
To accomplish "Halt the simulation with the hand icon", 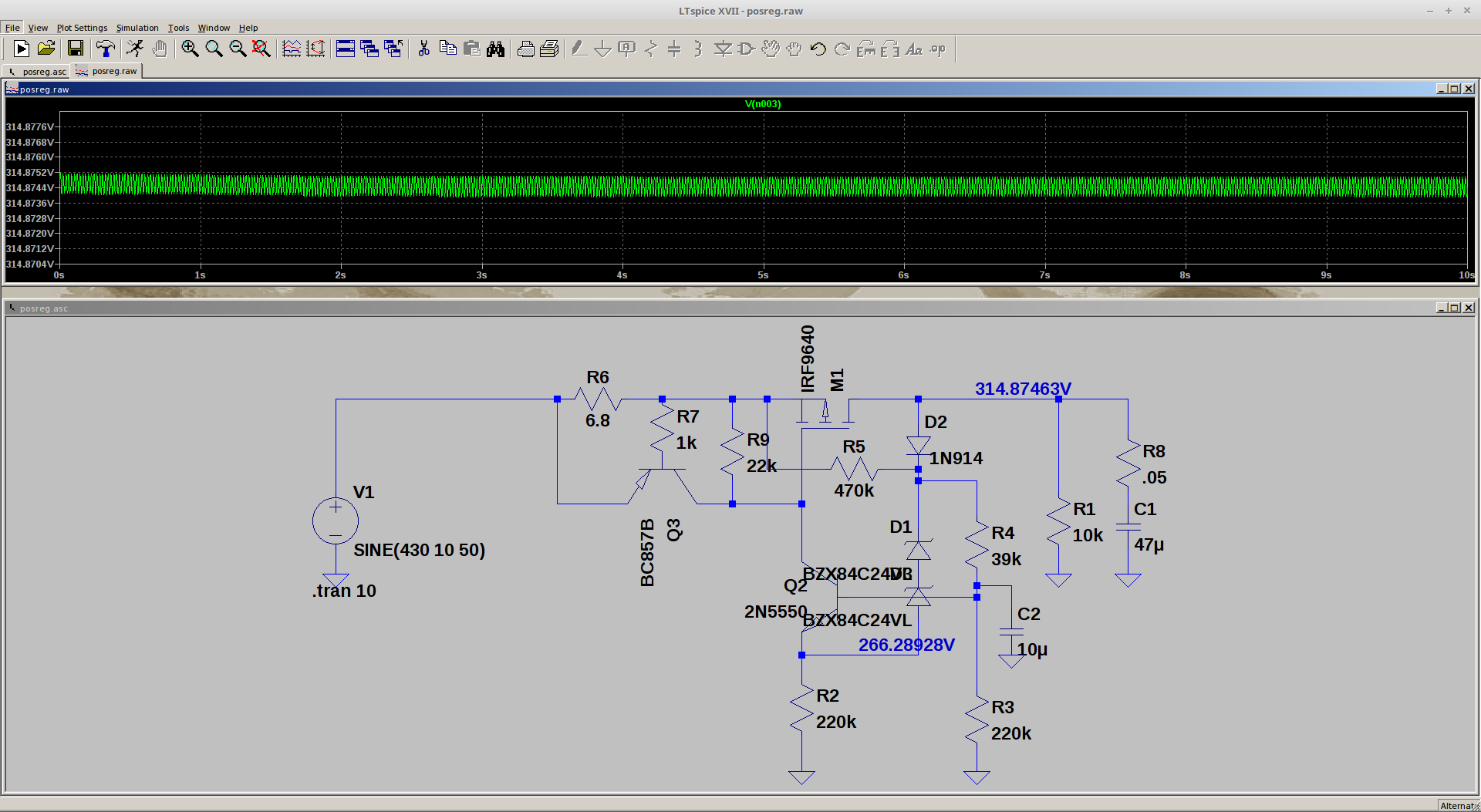I will 160,49.
